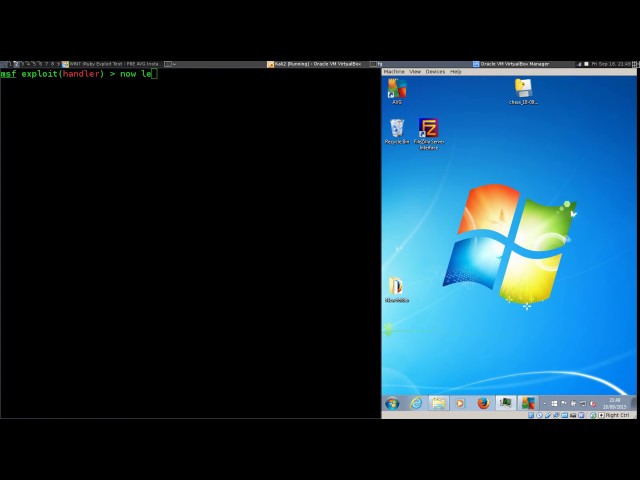Click the network signal icon in host top panel
The width and height of the screenshot is (640, 480).
click(579, 64)
